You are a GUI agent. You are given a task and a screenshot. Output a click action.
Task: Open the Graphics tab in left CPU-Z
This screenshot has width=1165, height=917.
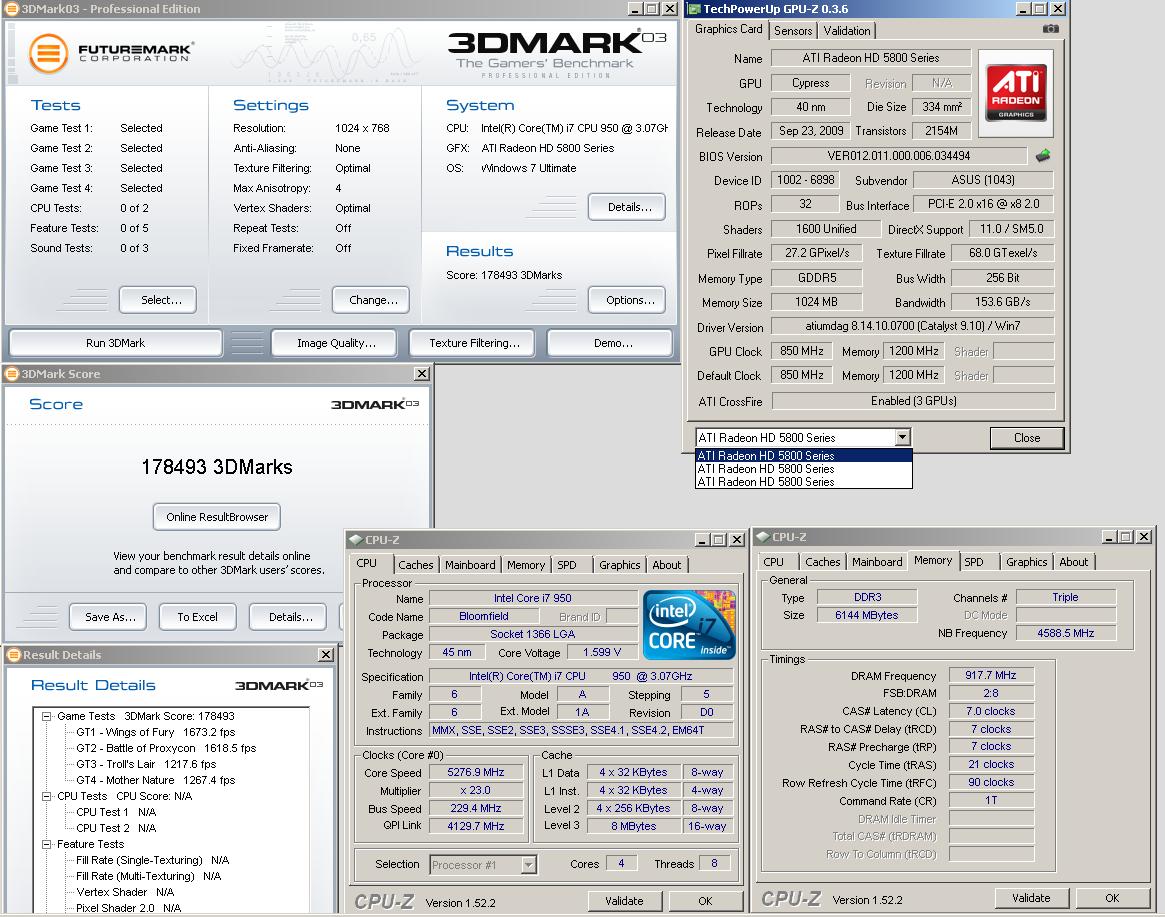click(x=619, y=565)
